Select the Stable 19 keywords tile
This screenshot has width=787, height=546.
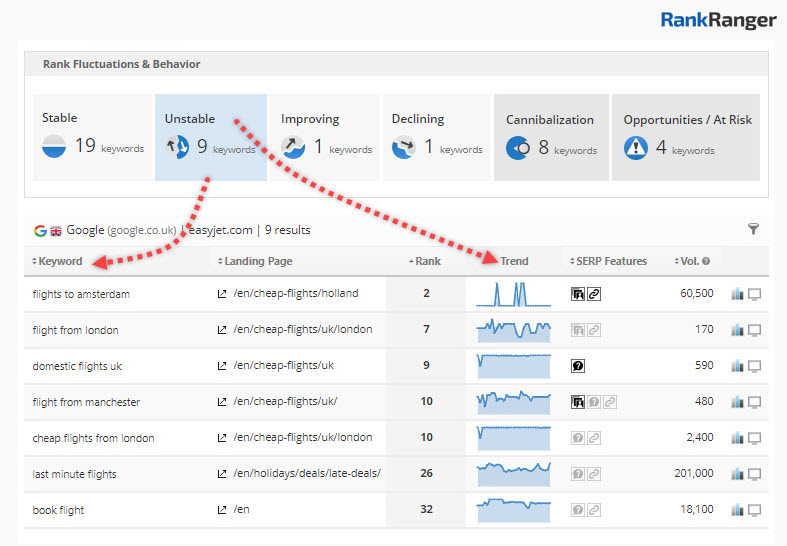tap(92, 138)
